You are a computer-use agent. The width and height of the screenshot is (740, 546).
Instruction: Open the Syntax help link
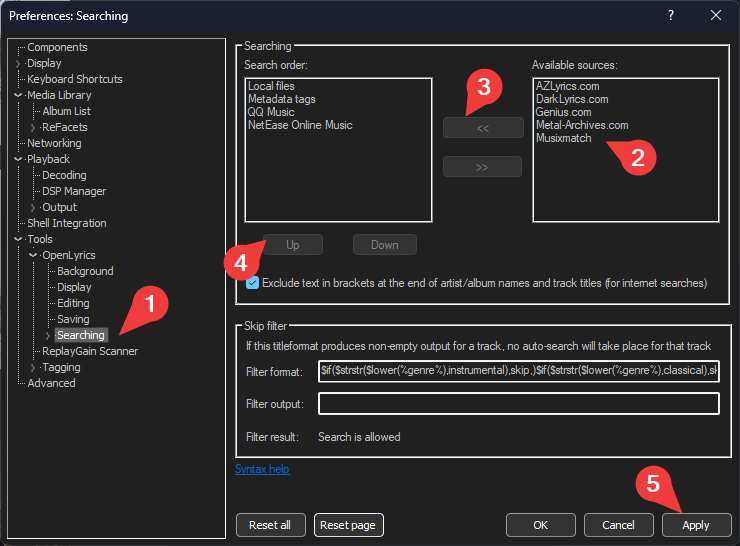point(262,469)
